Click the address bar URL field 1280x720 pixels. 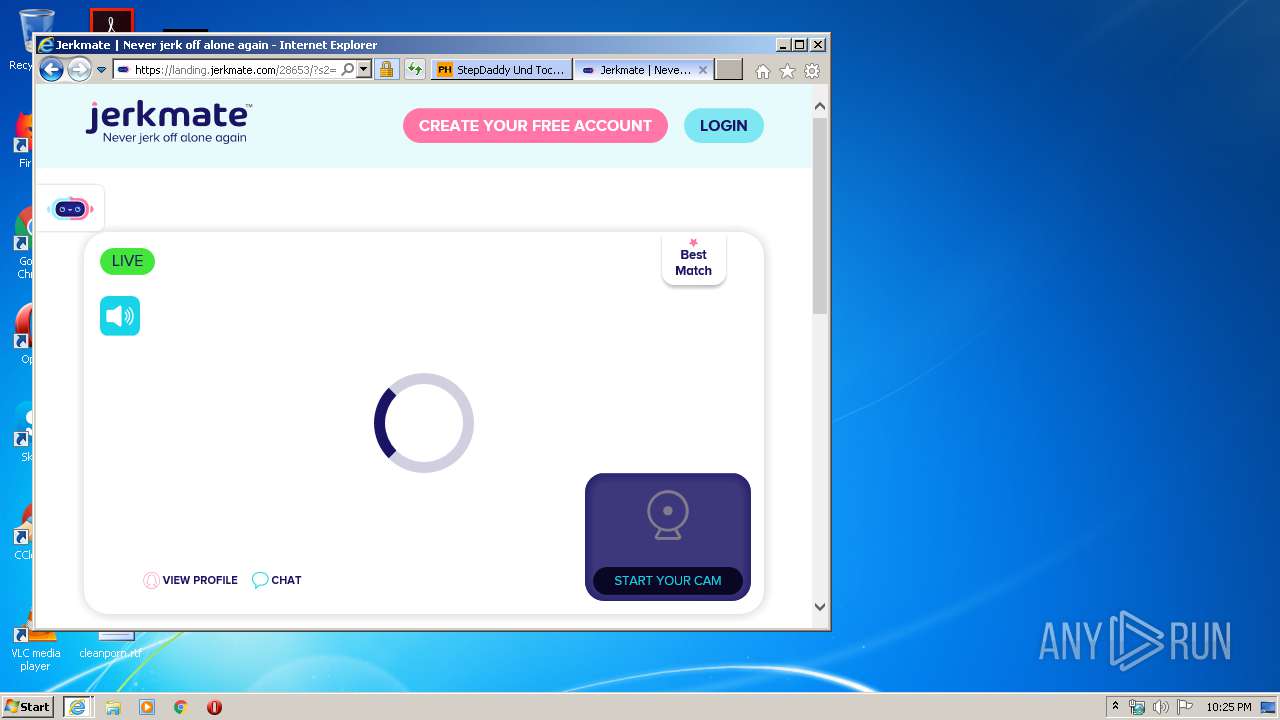point(235,70)
